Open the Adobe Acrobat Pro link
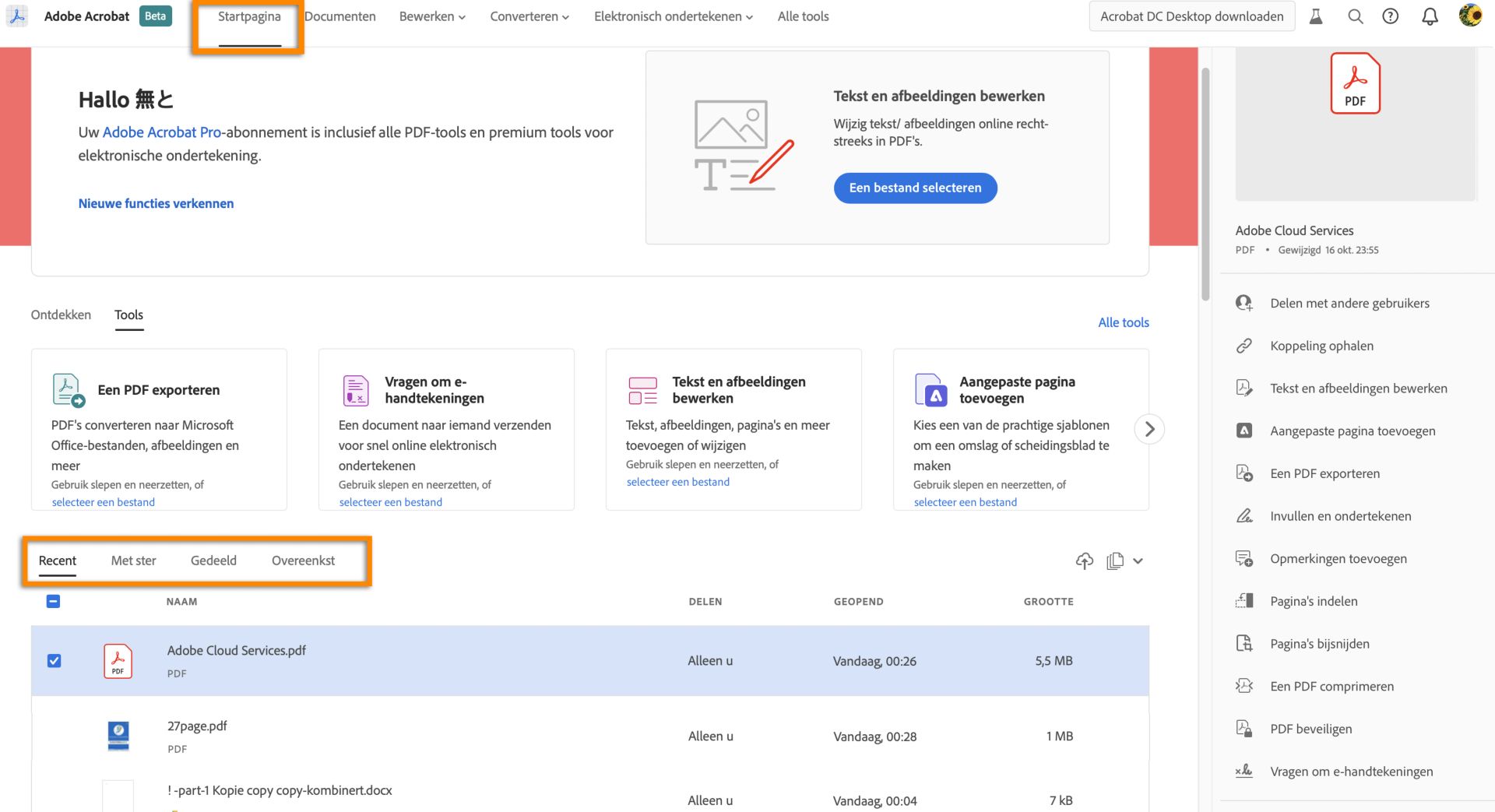This screenshot has height=812, width=1495. (x=162, y=132)
